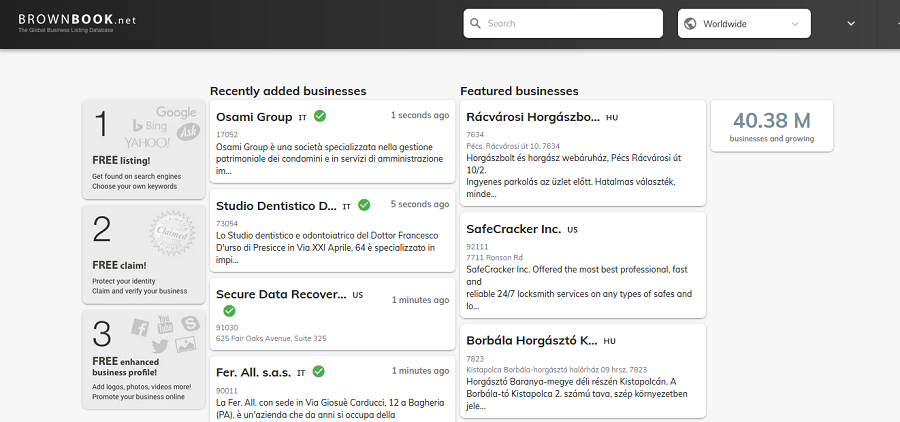Open Studio Dentistico D... listing

click(276, 206)
